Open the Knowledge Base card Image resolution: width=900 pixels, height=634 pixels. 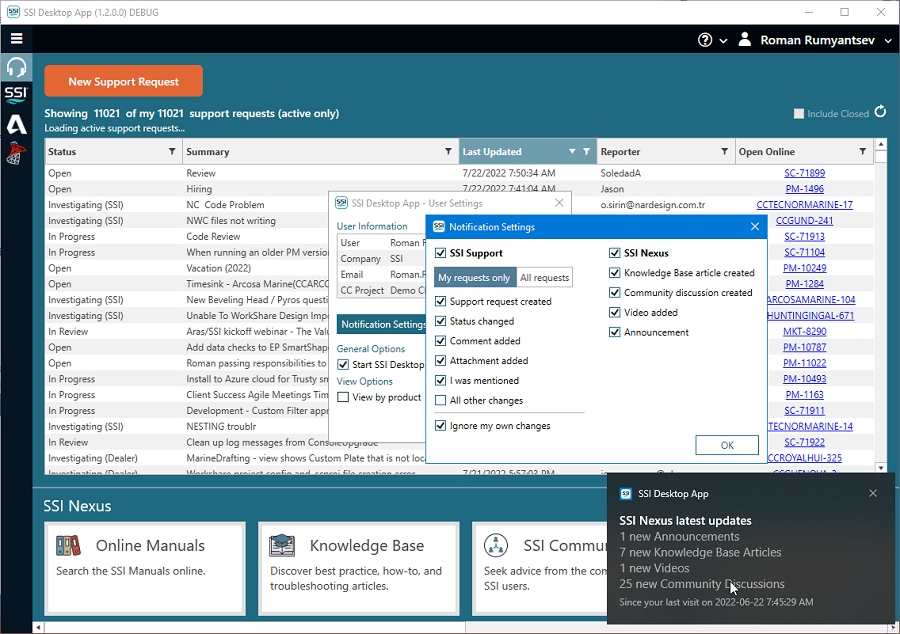(359, 568)
